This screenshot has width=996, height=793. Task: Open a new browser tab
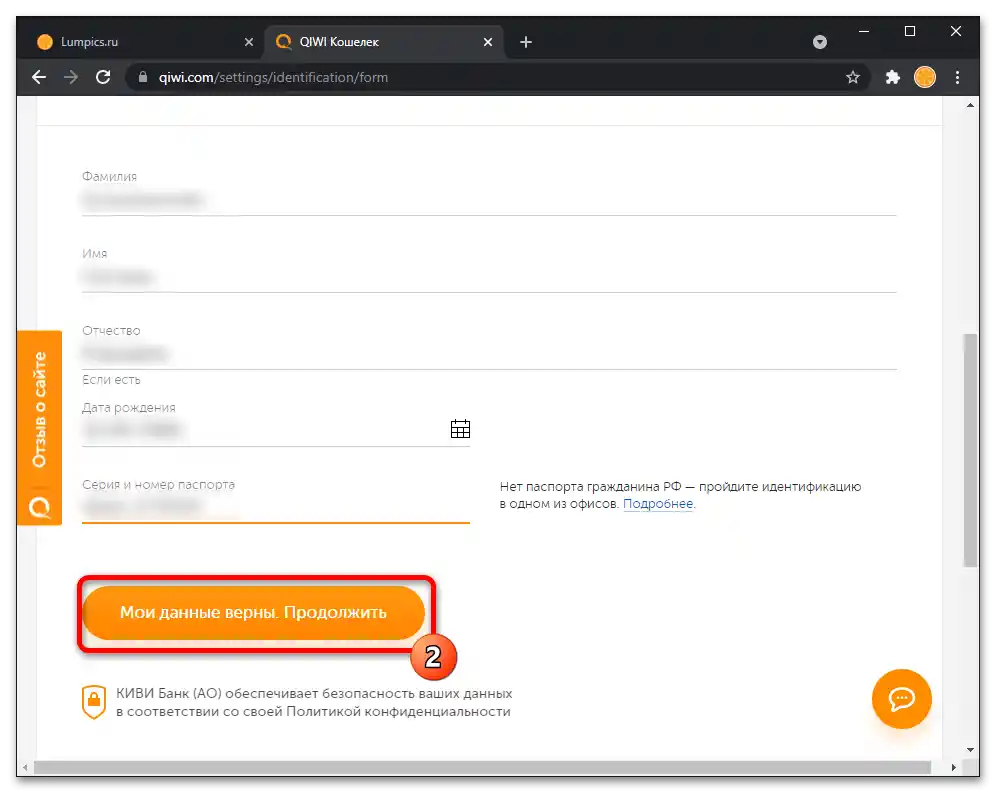coord(526,42)
